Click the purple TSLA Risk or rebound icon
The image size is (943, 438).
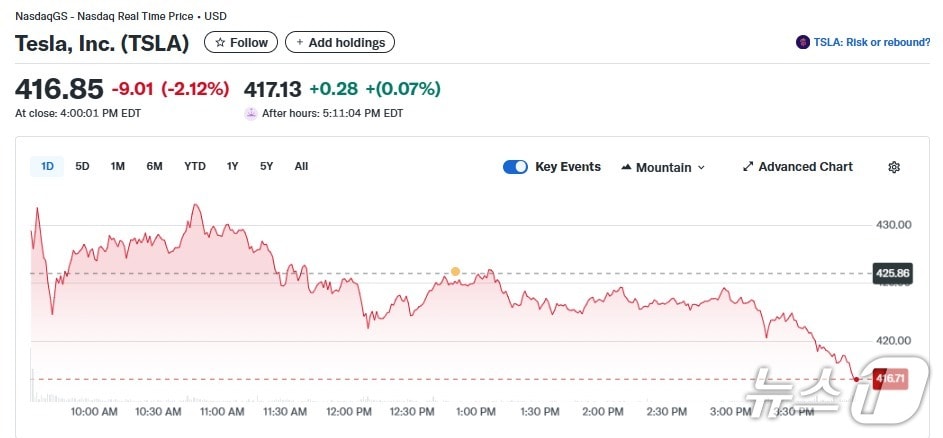tap(802, 42)
